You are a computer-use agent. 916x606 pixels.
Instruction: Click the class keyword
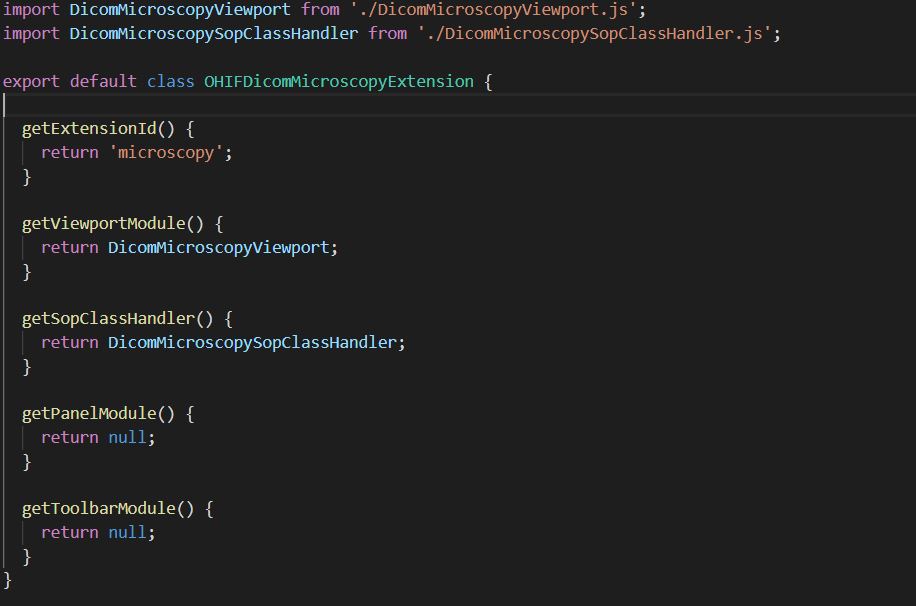pyautogui.click(x=170, y=81)
